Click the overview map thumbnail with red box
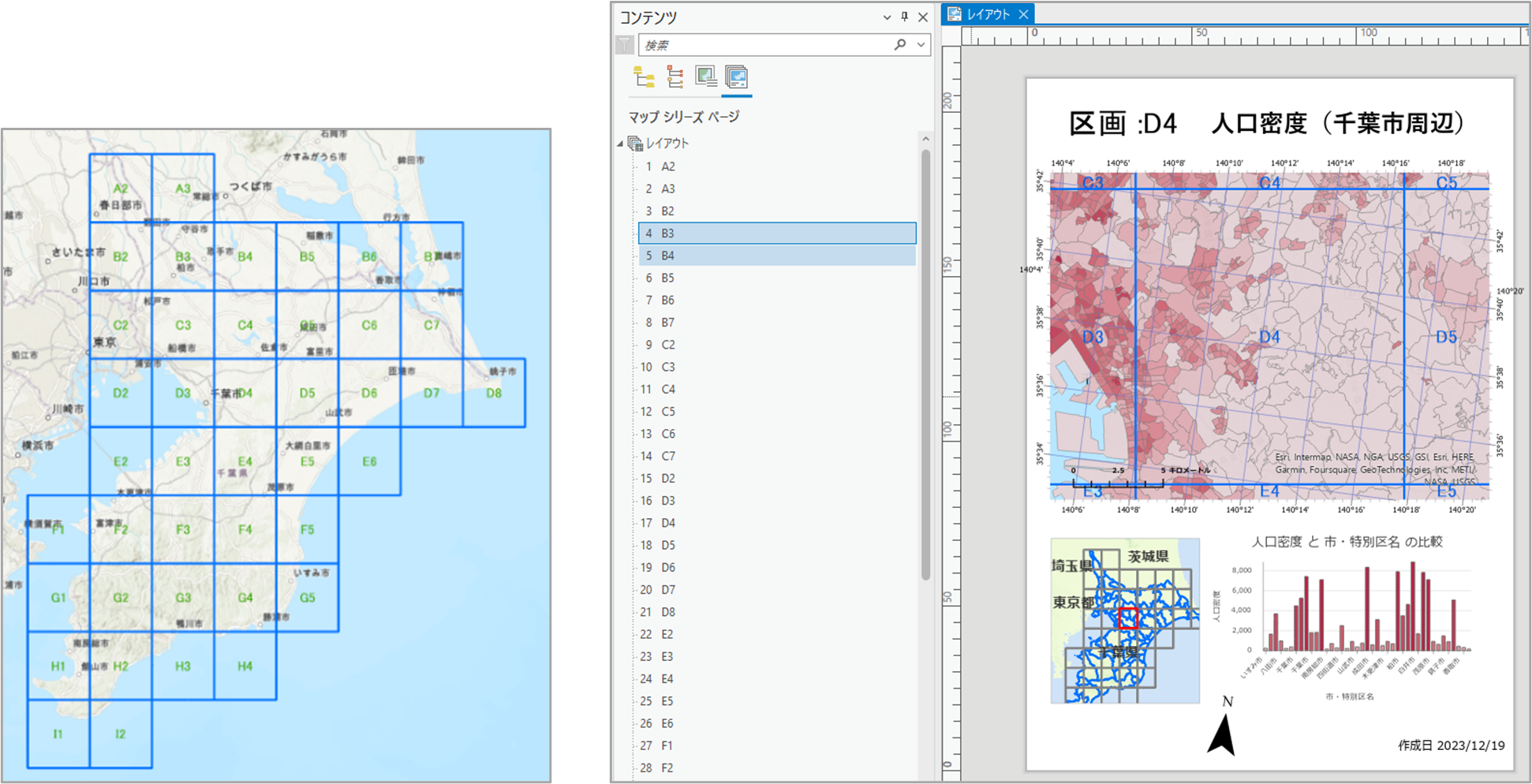Screen dimensions: 1532x784 coord(1125,621)
